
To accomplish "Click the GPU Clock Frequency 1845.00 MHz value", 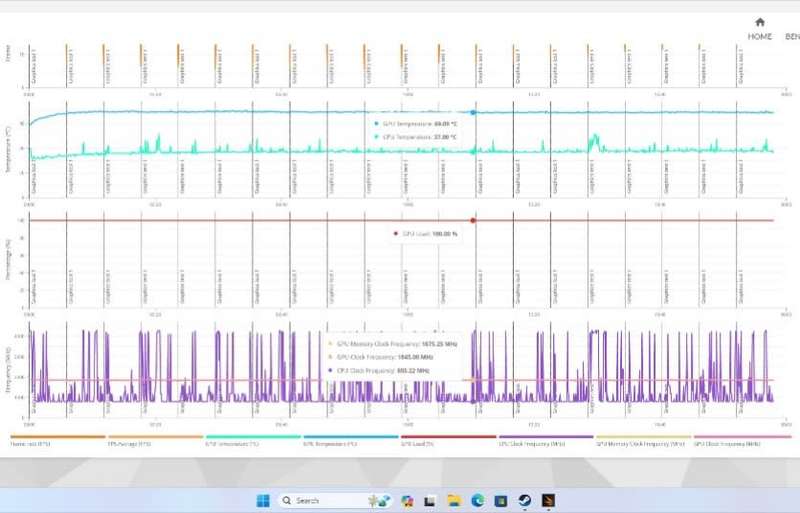I will point(415,357).
